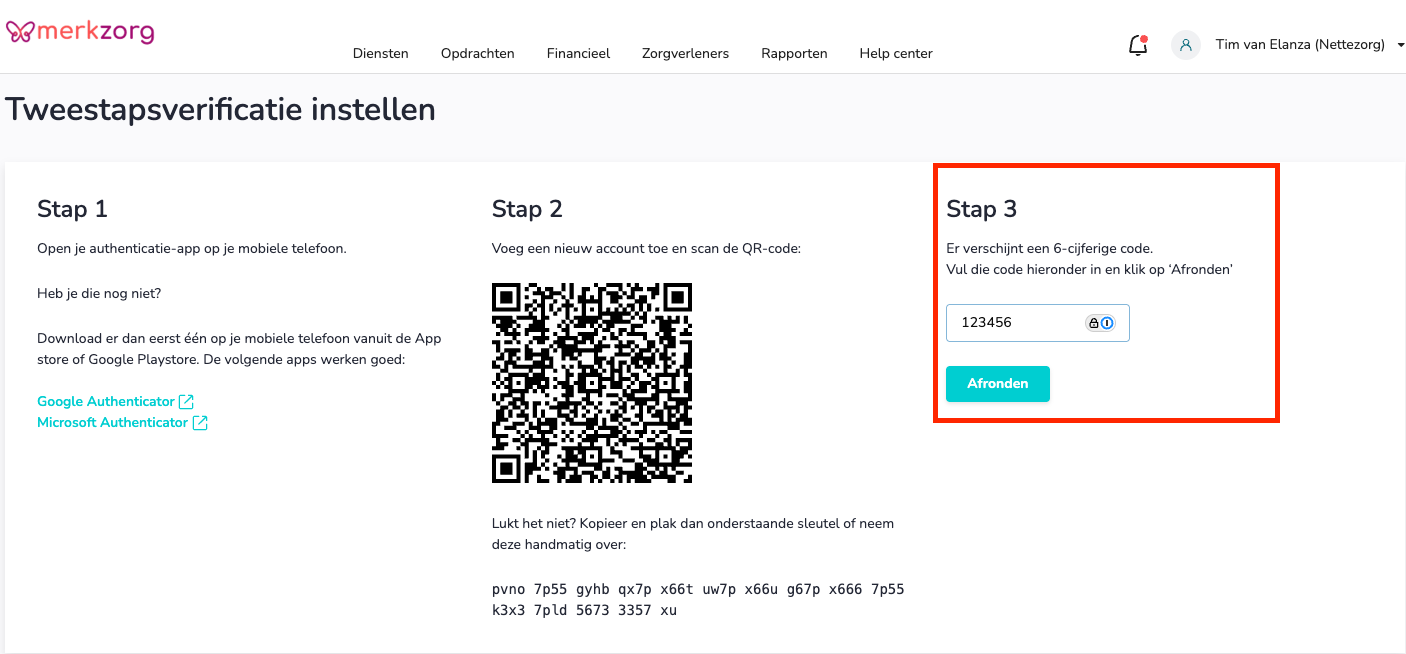Click the external-link icon beside Google Authenticator

click(x=186, y=401)
